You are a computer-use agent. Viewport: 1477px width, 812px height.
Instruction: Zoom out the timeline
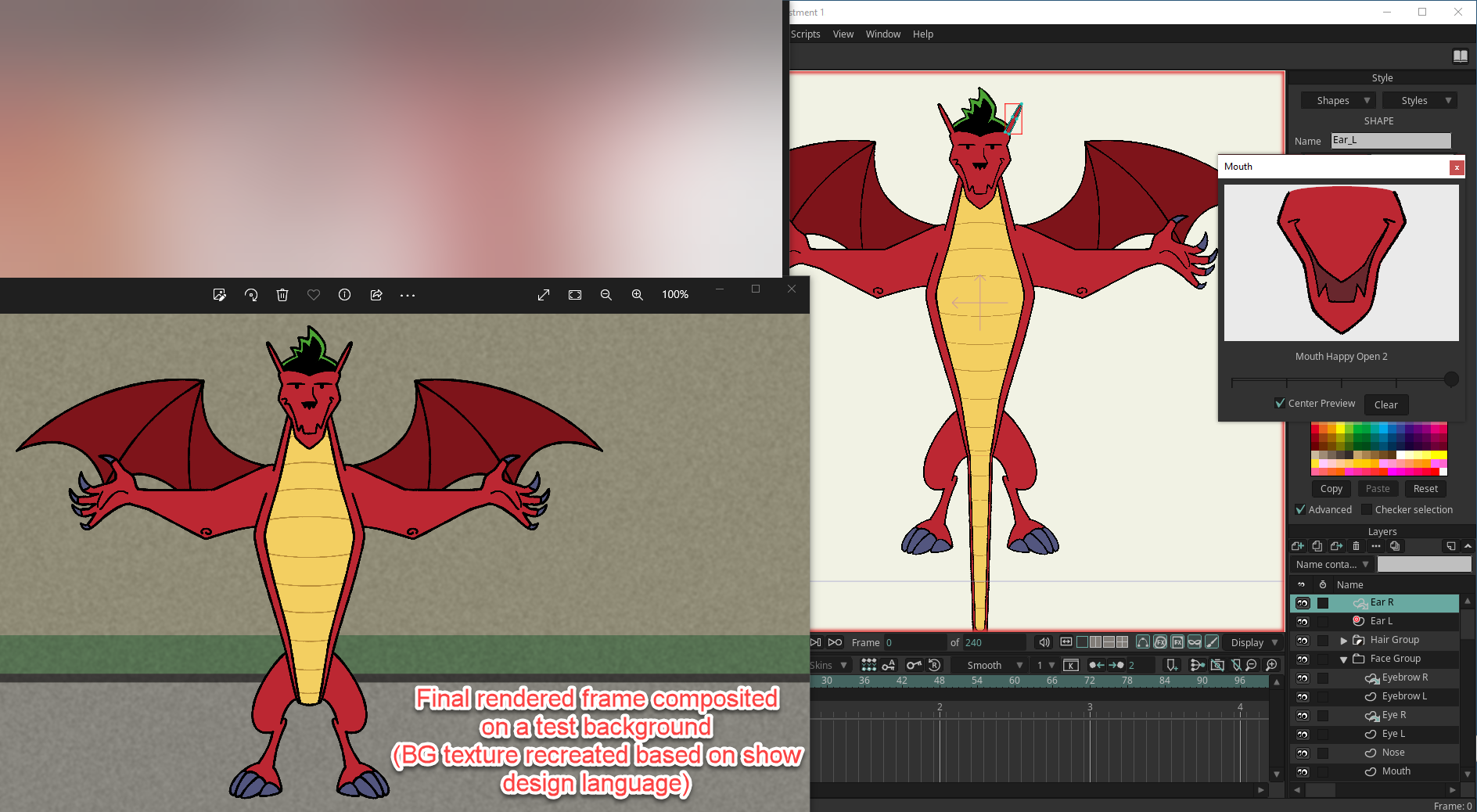pyautogui.click(x=1252, y=665)
